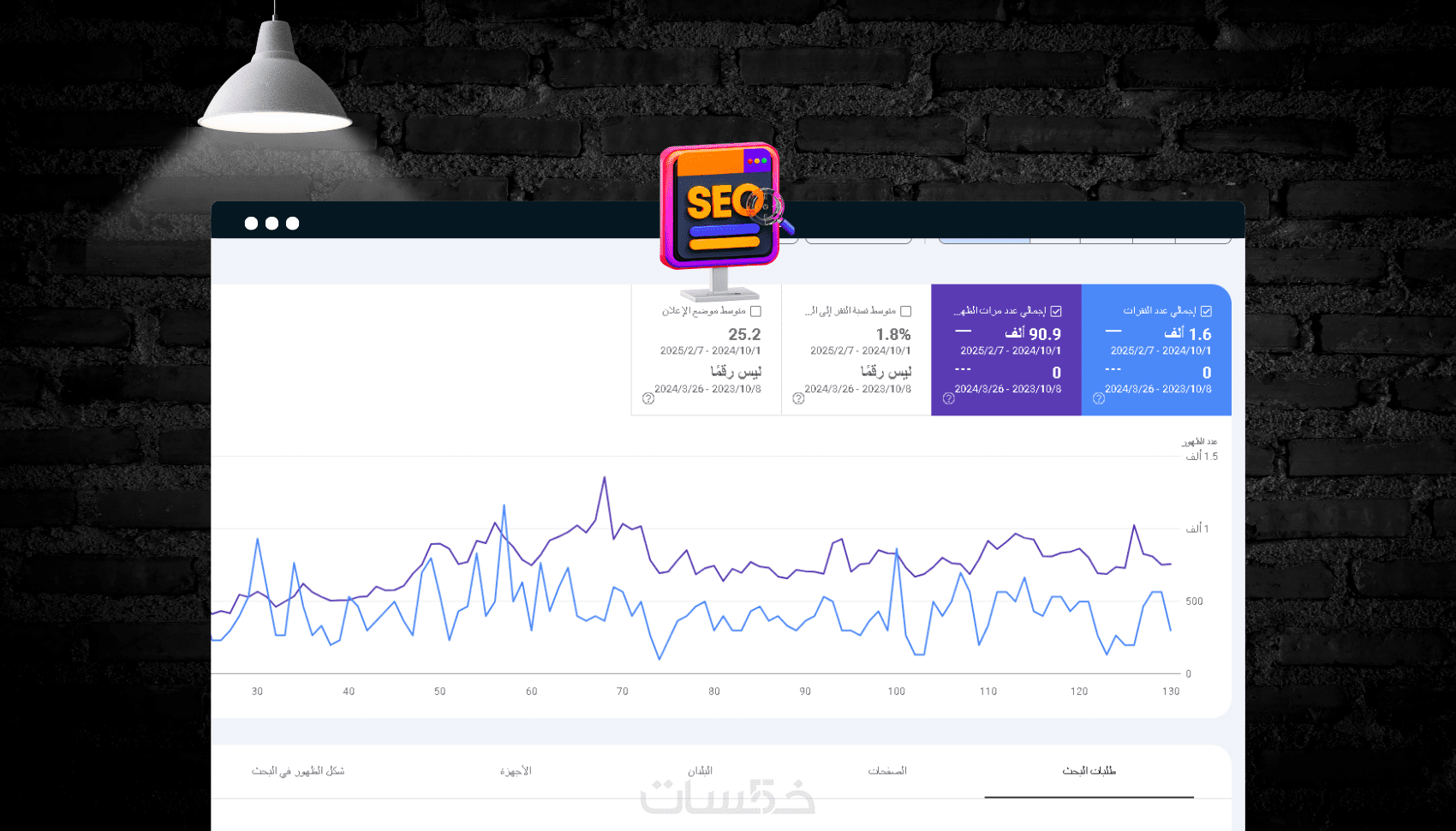Viewport: 1456px width, 831px height.
Task: Click "2024/3/26 - 2023/10/8" on the clicks card
Action: tap(1158, 389)
